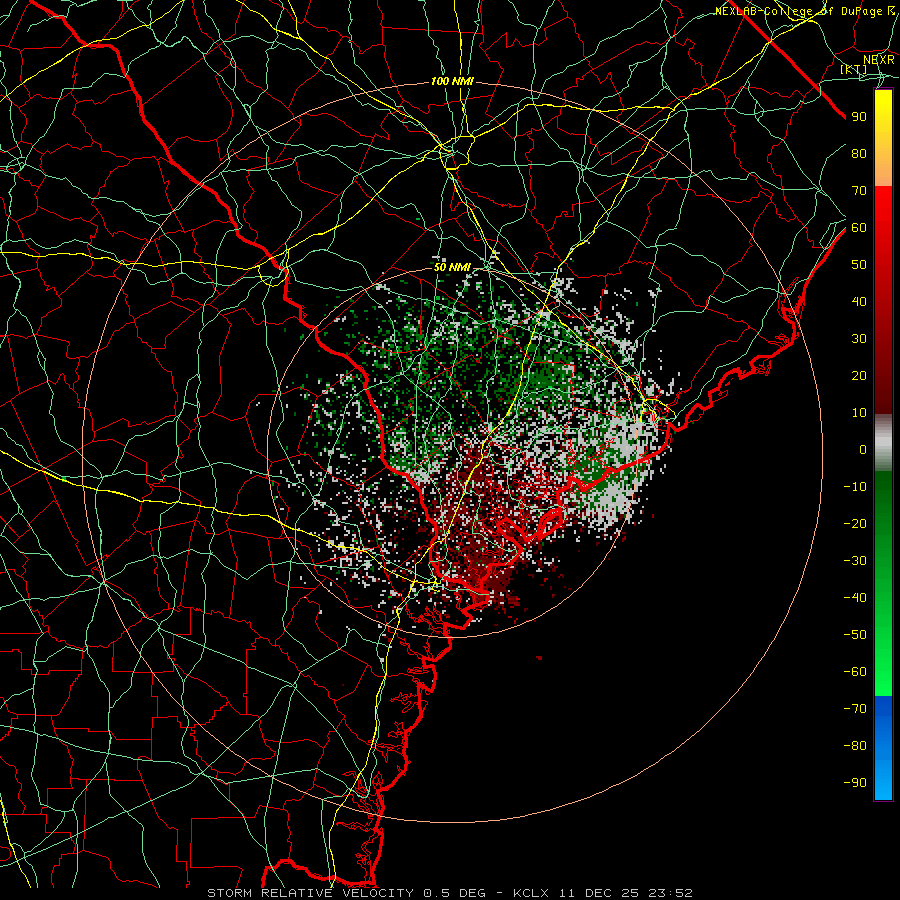Select the -90 value on velocity scale
Image resolution: width=900 pixels, height=900 pixels.
click(855, 783)
